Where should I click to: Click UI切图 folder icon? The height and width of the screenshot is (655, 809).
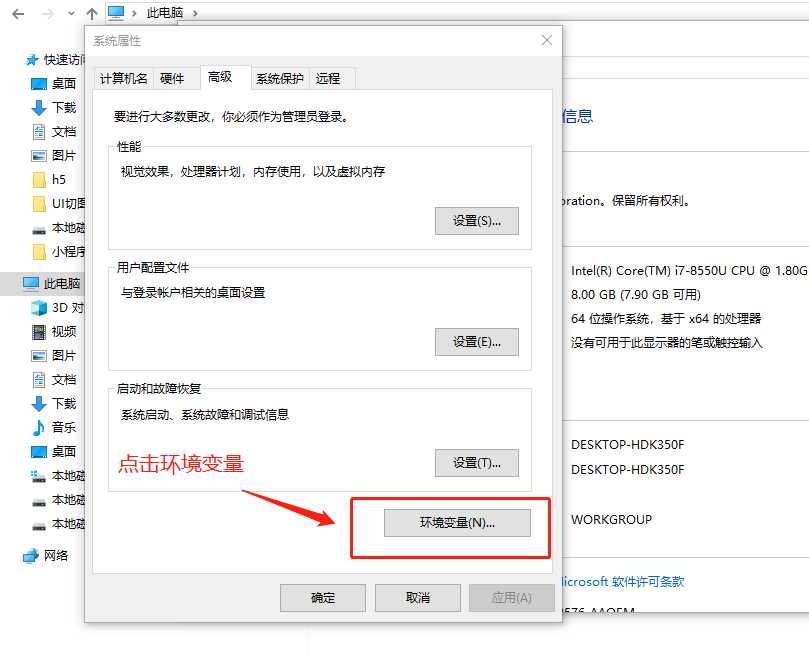coord(39,204)
